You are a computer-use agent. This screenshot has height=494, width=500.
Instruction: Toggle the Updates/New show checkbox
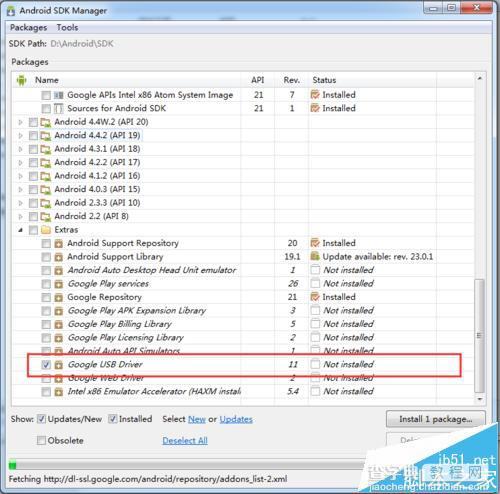(41, 419)
